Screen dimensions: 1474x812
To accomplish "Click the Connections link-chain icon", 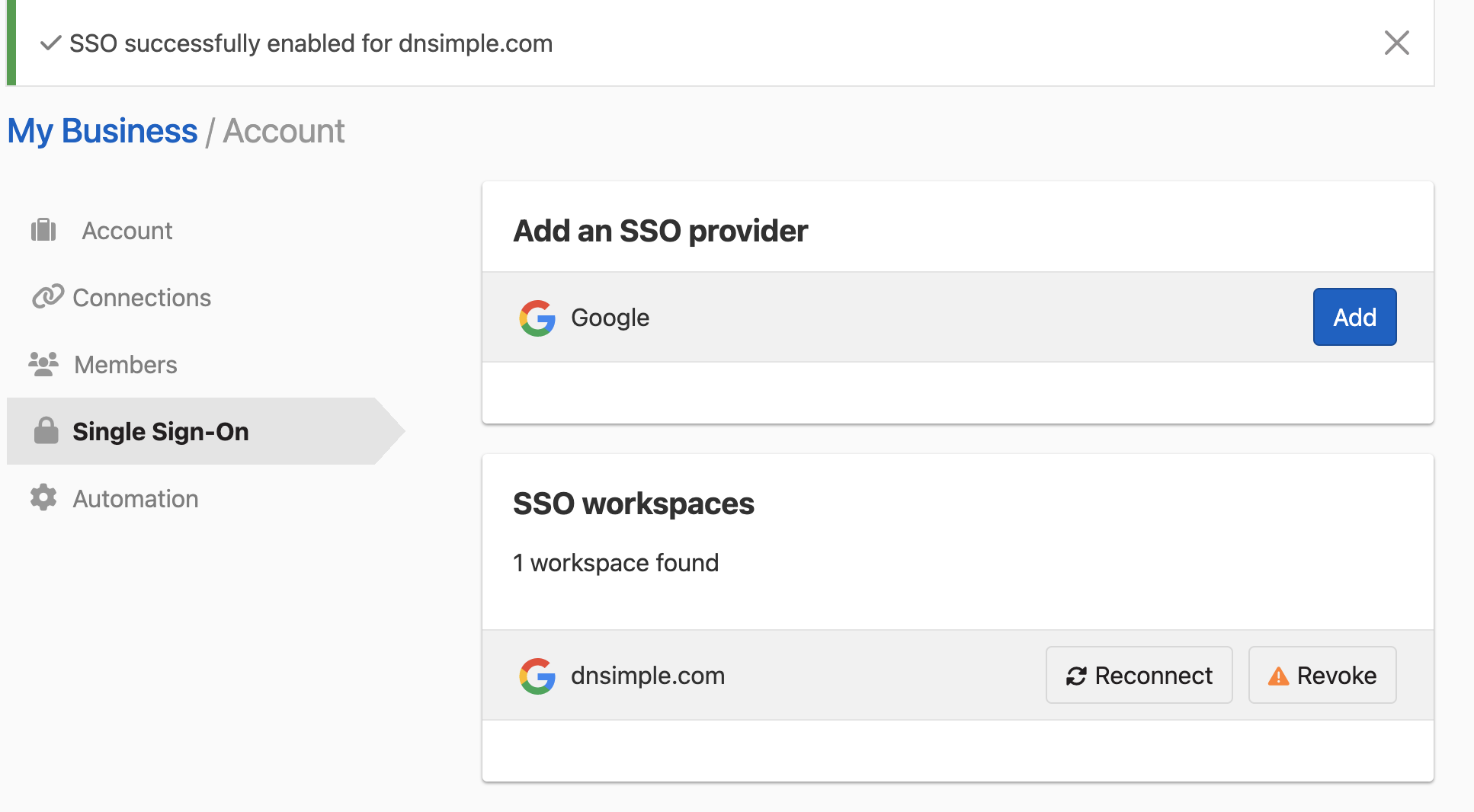I will (x=47, y=296).
